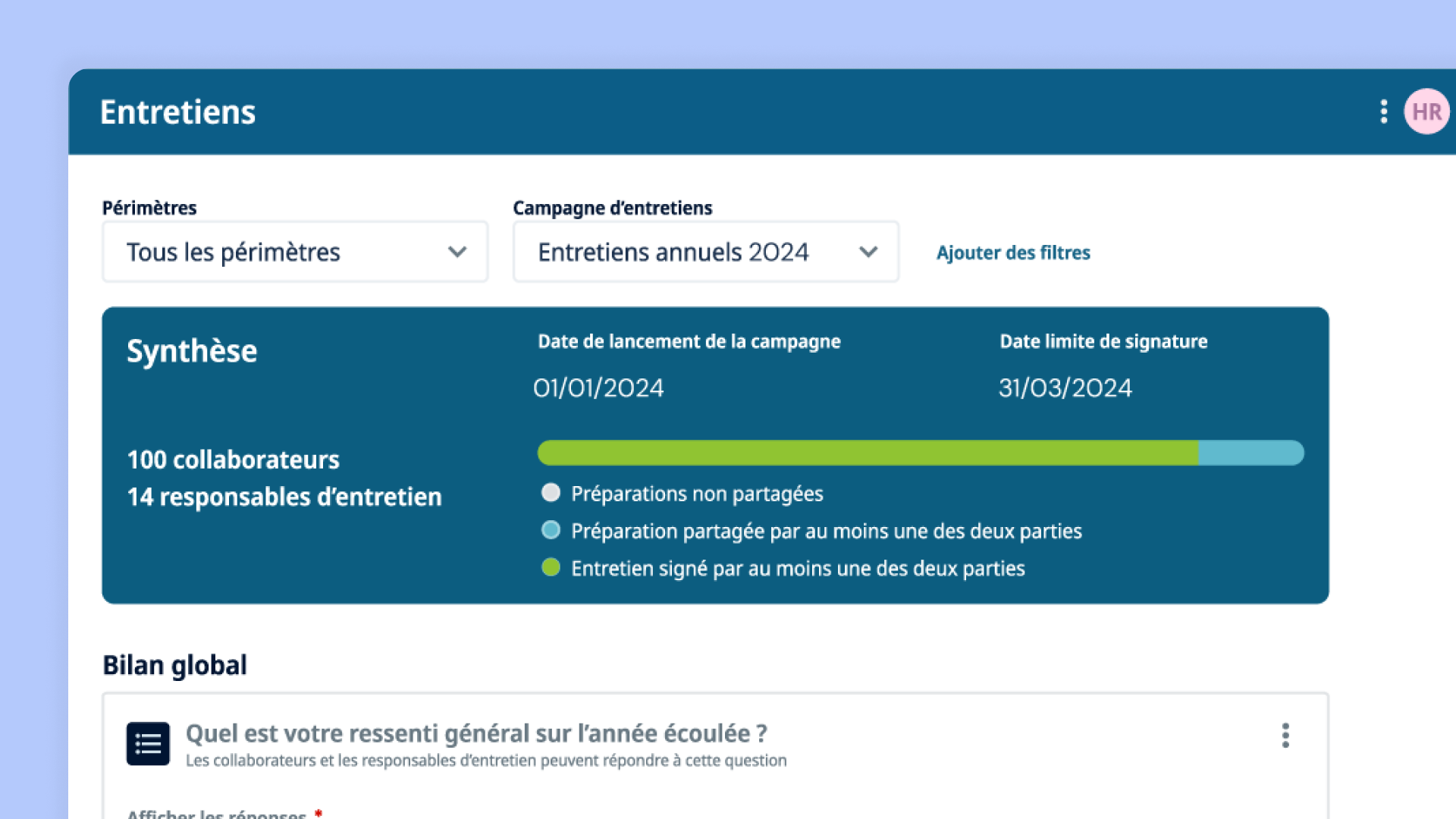Click the 14 responsables d'entretien count

tap(284, 497)
